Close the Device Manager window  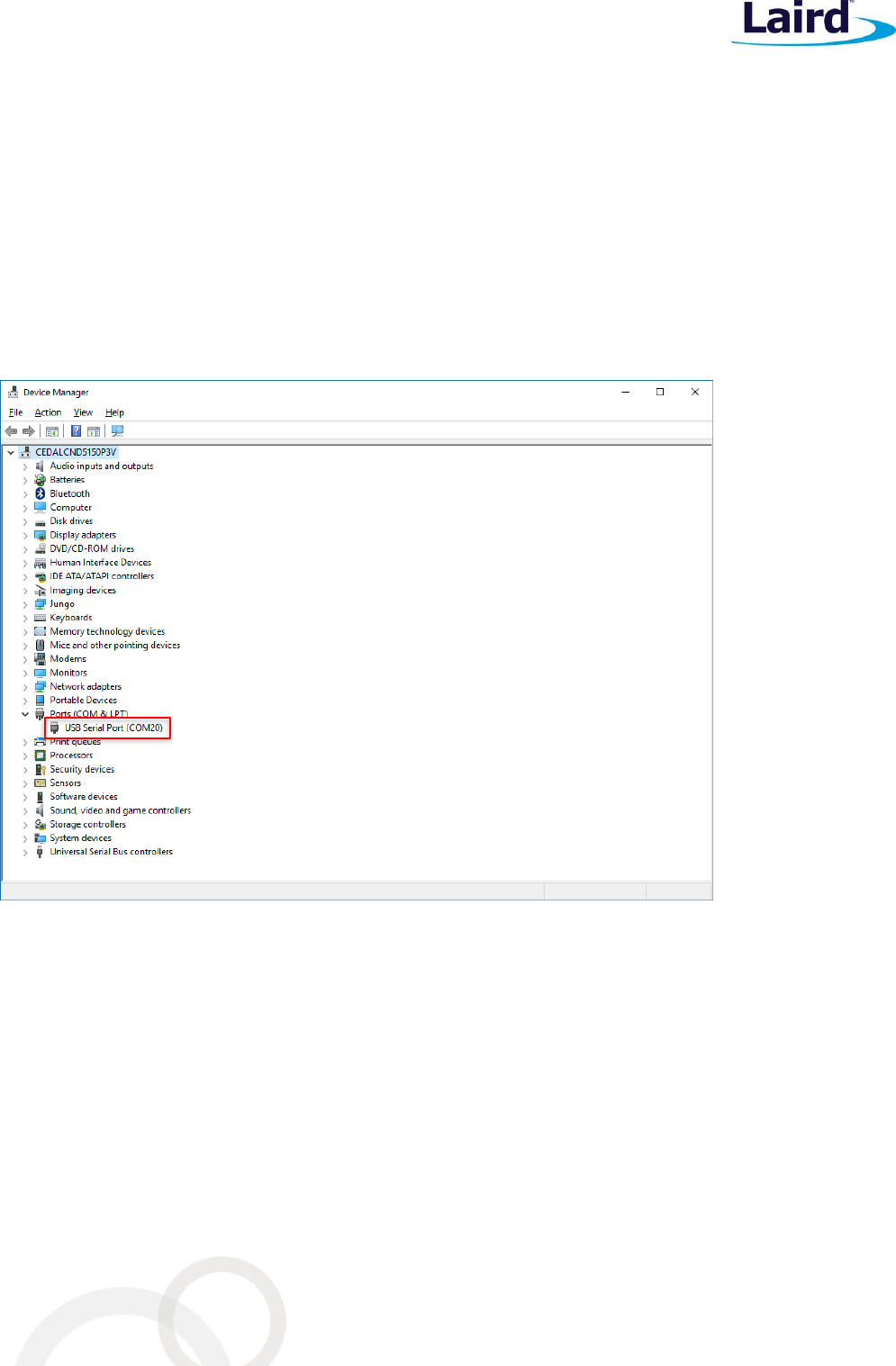pos(695,392)
